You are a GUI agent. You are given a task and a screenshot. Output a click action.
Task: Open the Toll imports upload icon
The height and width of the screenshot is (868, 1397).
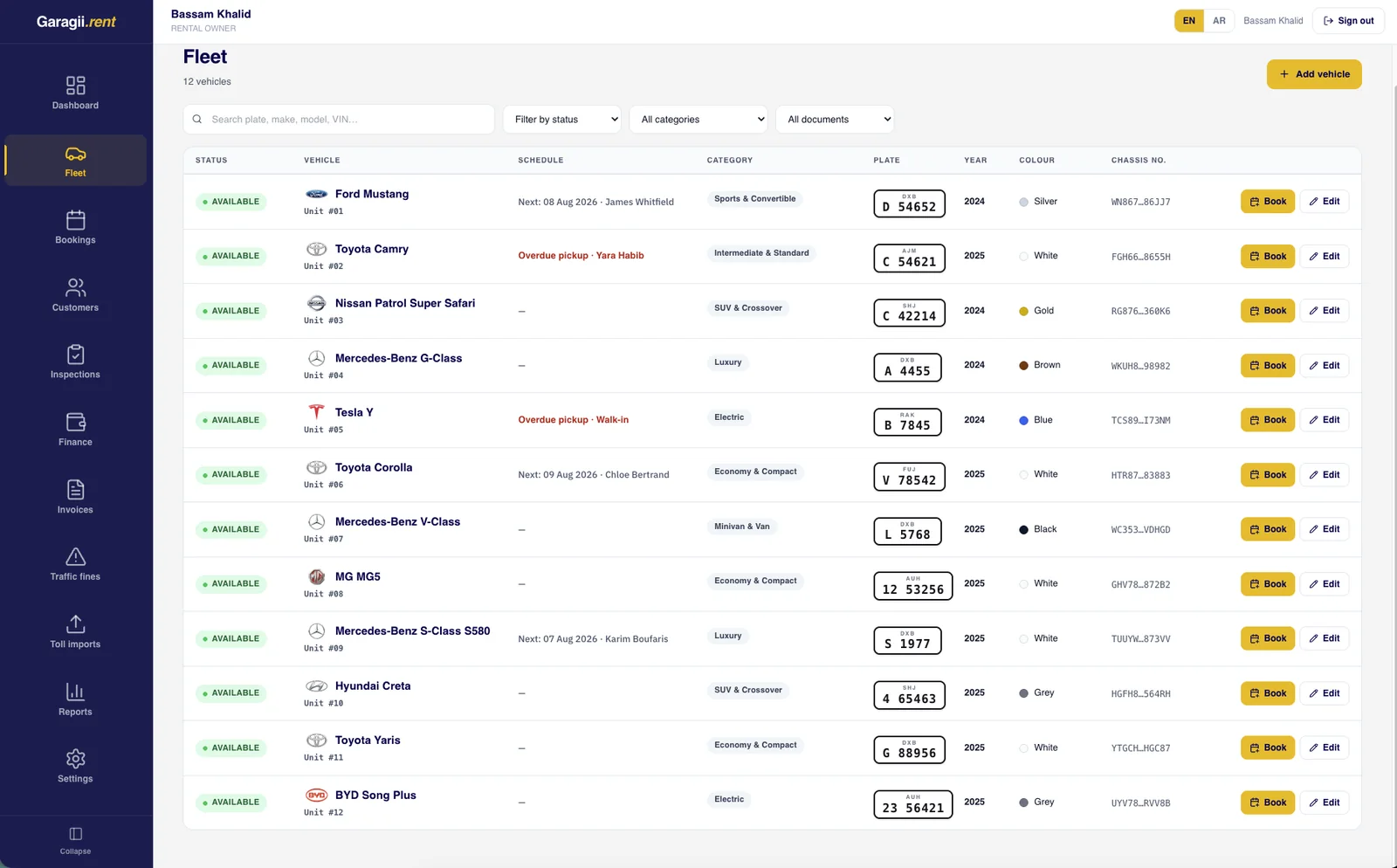75,623
